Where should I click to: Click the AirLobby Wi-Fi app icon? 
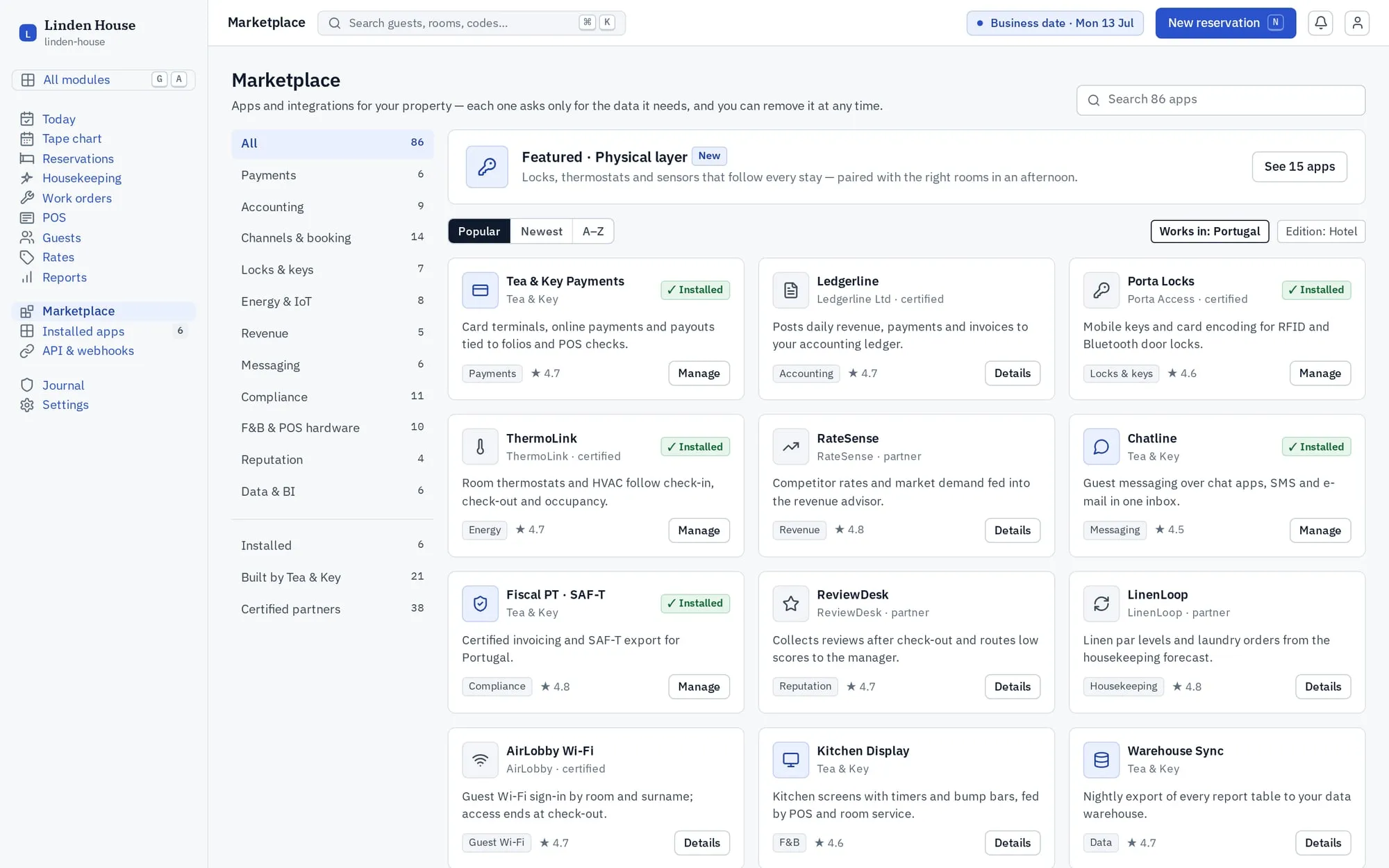pyautogui.click(x=480, y=760)
